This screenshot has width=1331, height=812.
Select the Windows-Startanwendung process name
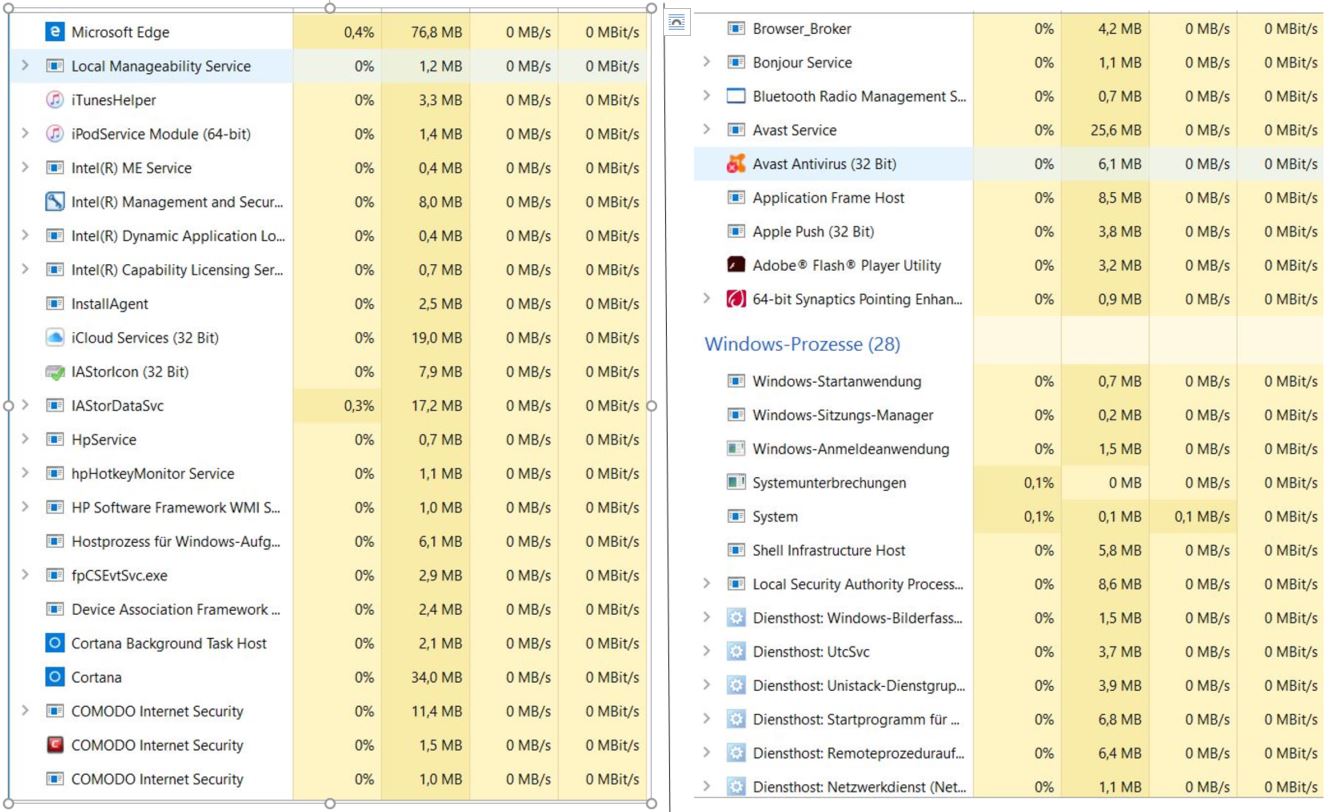[837, 381]
